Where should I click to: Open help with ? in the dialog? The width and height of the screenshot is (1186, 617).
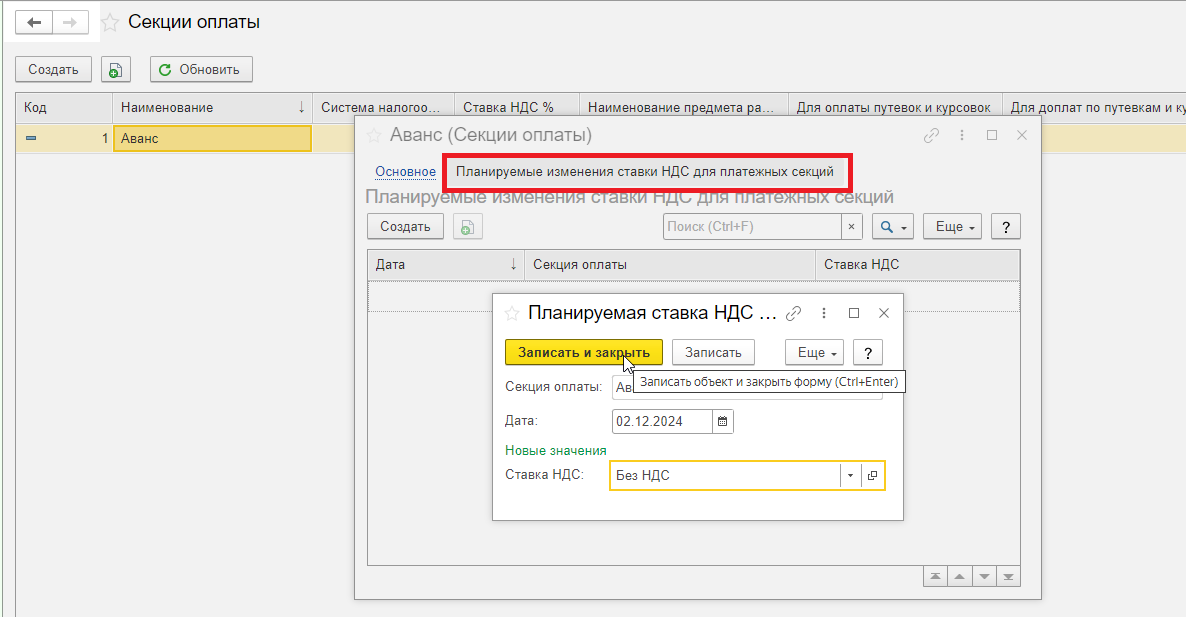coord(868,352)
